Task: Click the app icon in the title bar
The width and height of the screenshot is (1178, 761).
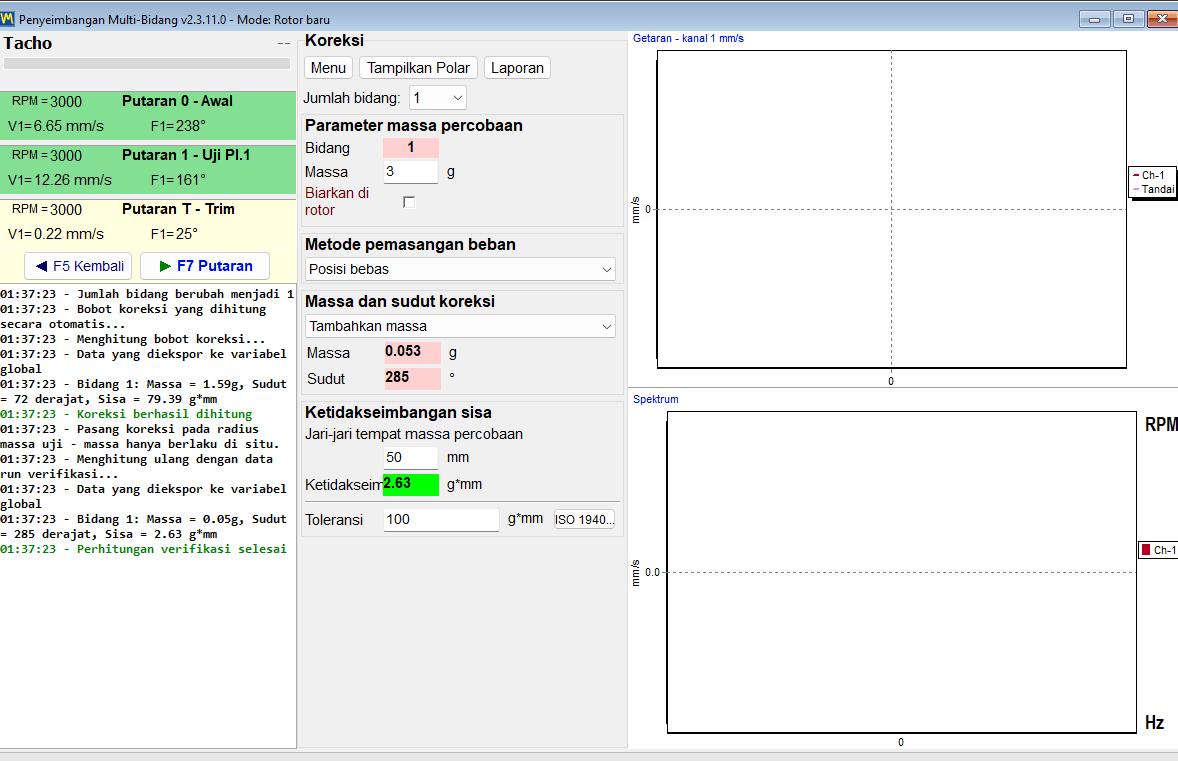Action: click(x=8, y=19)
